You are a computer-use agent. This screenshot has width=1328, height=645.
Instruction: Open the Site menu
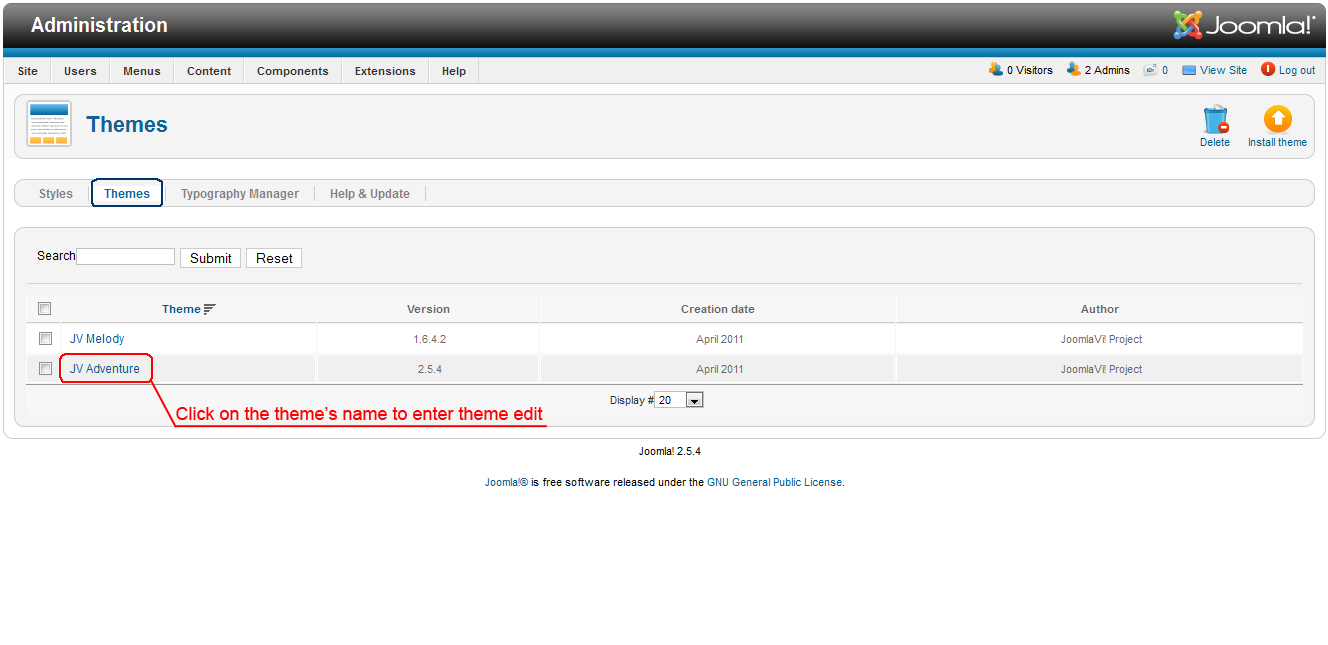28,71
